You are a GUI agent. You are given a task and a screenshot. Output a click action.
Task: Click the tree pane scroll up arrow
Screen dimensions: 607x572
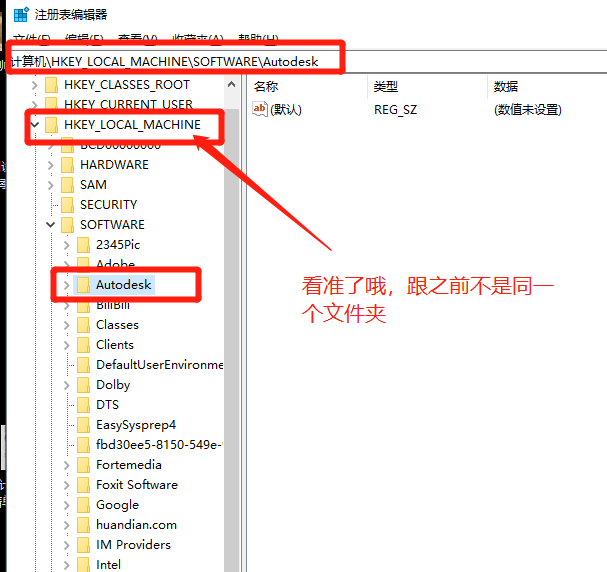(x=231, y=85)
